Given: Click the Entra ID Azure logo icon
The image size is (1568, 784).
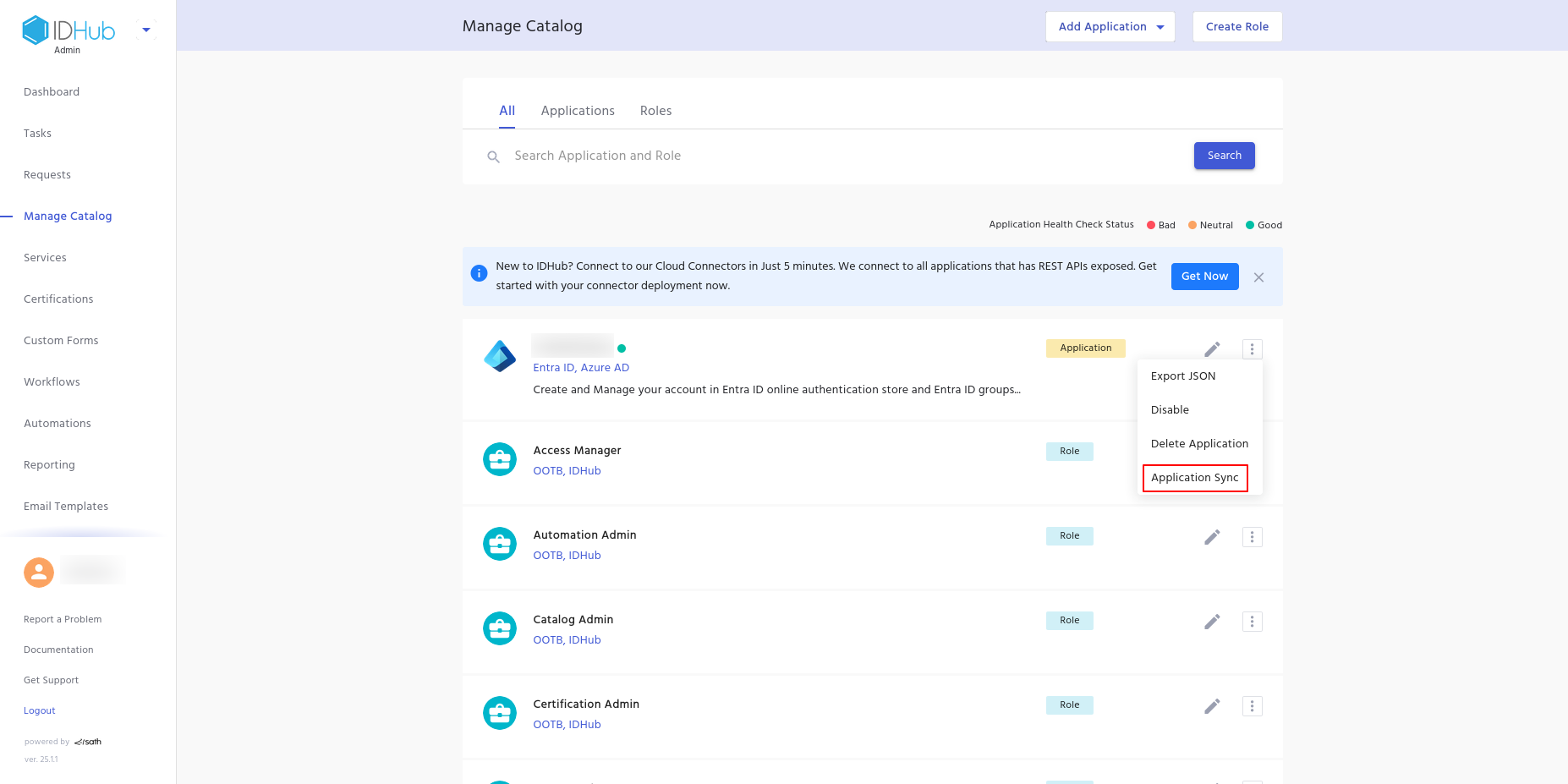Looking at the screenshot, I should 500,357.
